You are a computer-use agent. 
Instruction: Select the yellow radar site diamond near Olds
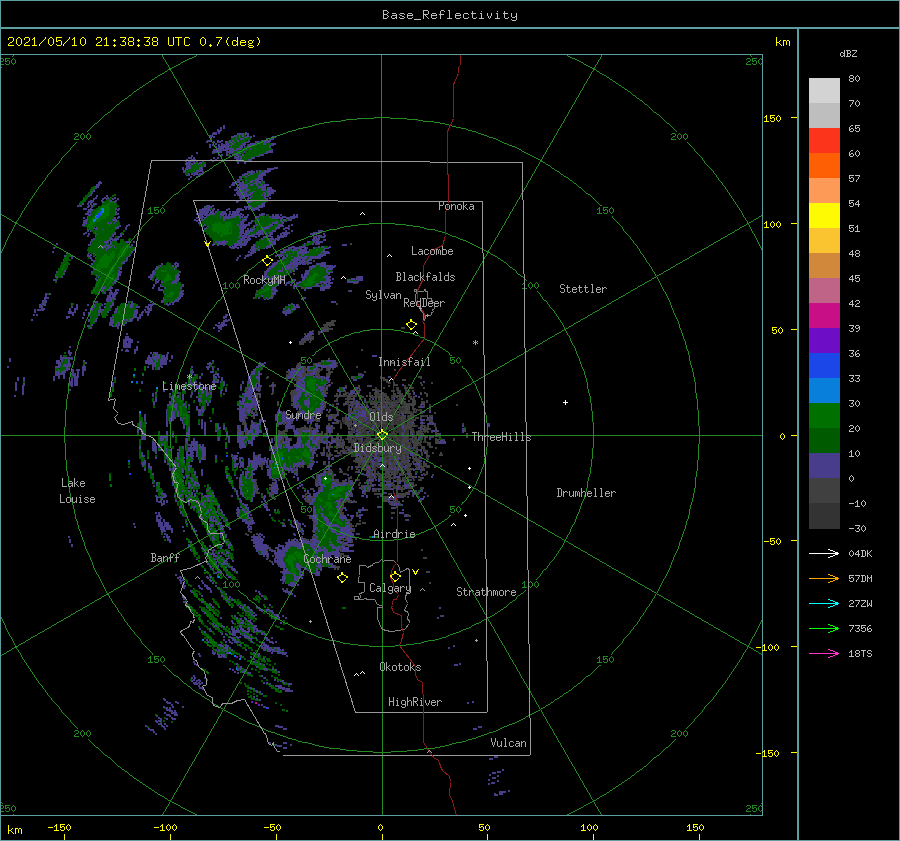[382, 435]
